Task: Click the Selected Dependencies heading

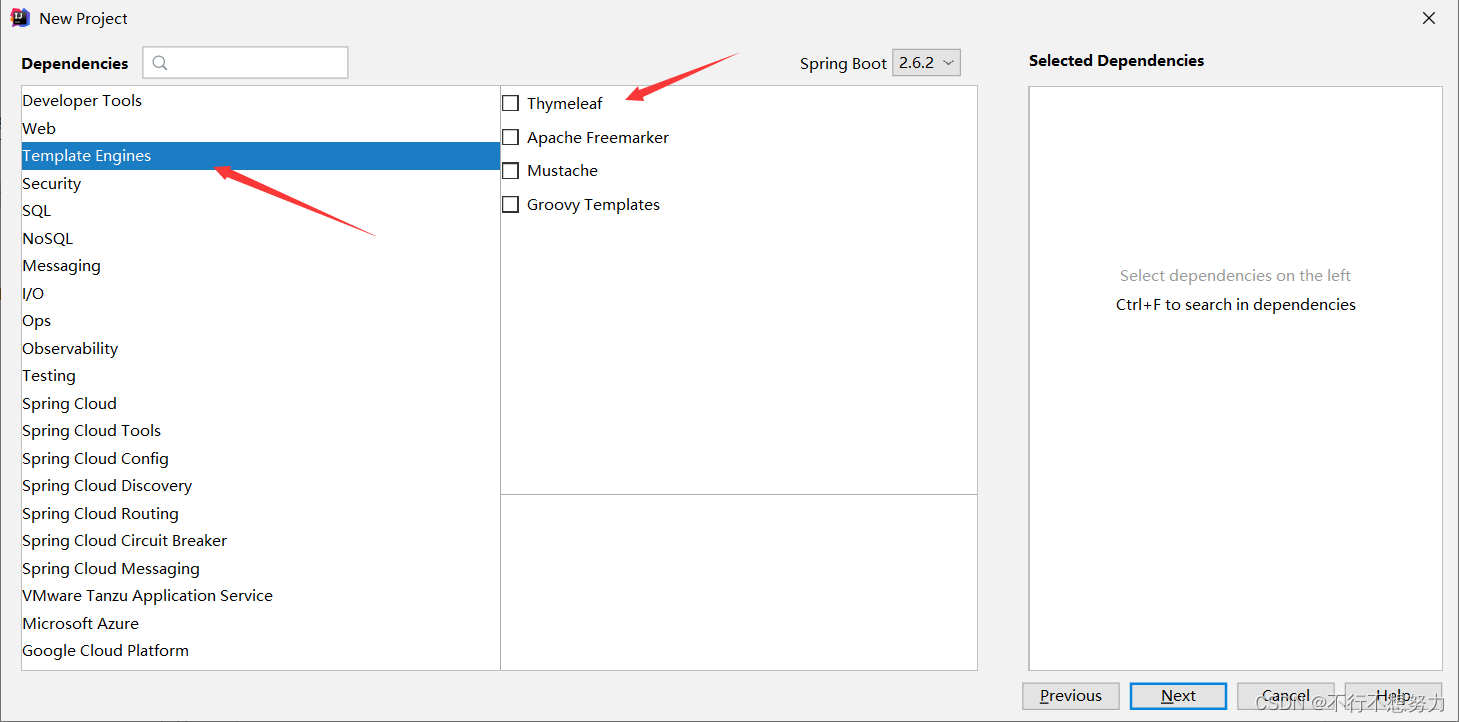Action: pos(1116,60)
